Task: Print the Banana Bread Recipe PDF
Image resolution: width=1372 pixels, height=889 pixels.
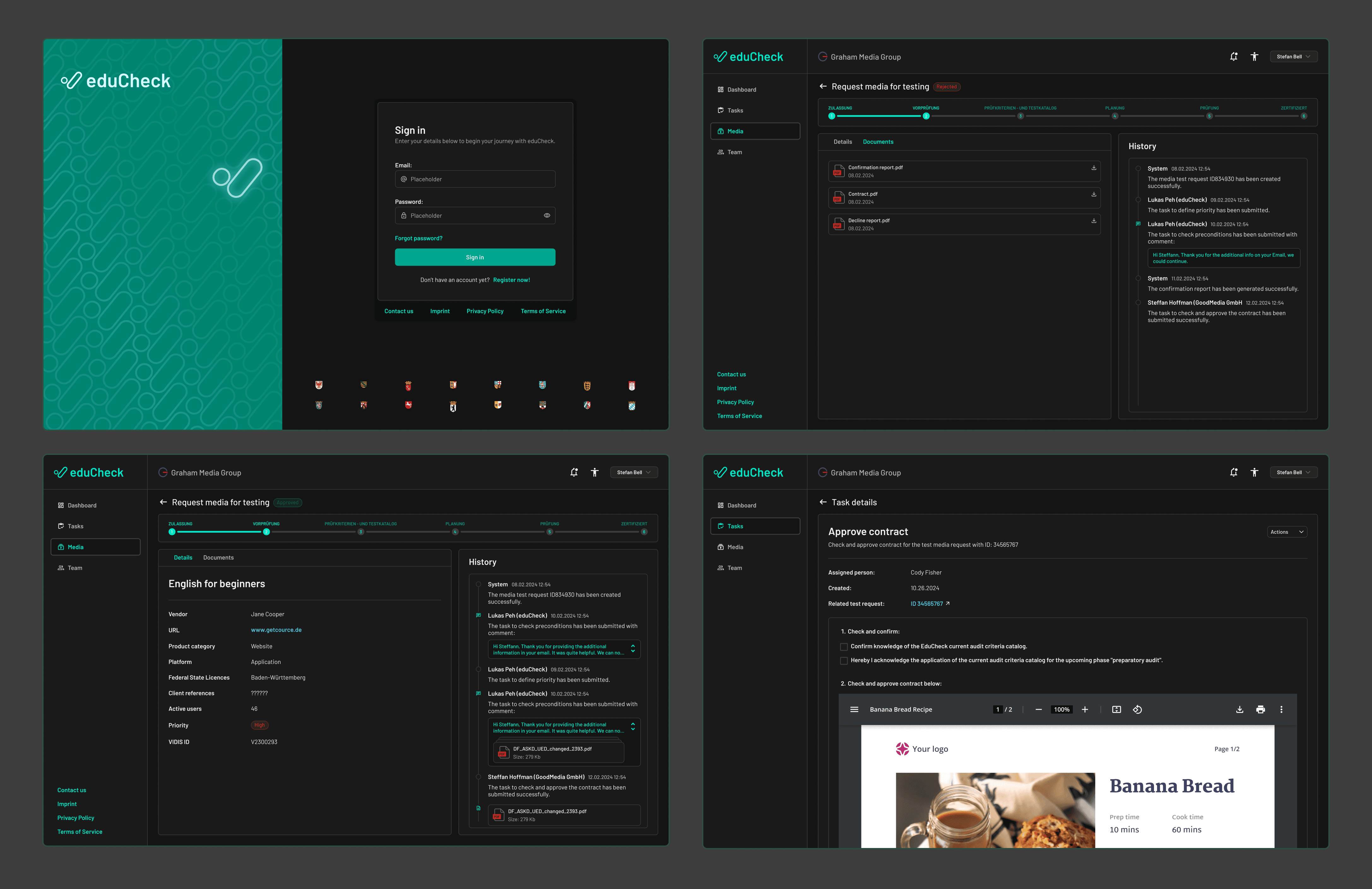Action: (x=1260, y=709)
